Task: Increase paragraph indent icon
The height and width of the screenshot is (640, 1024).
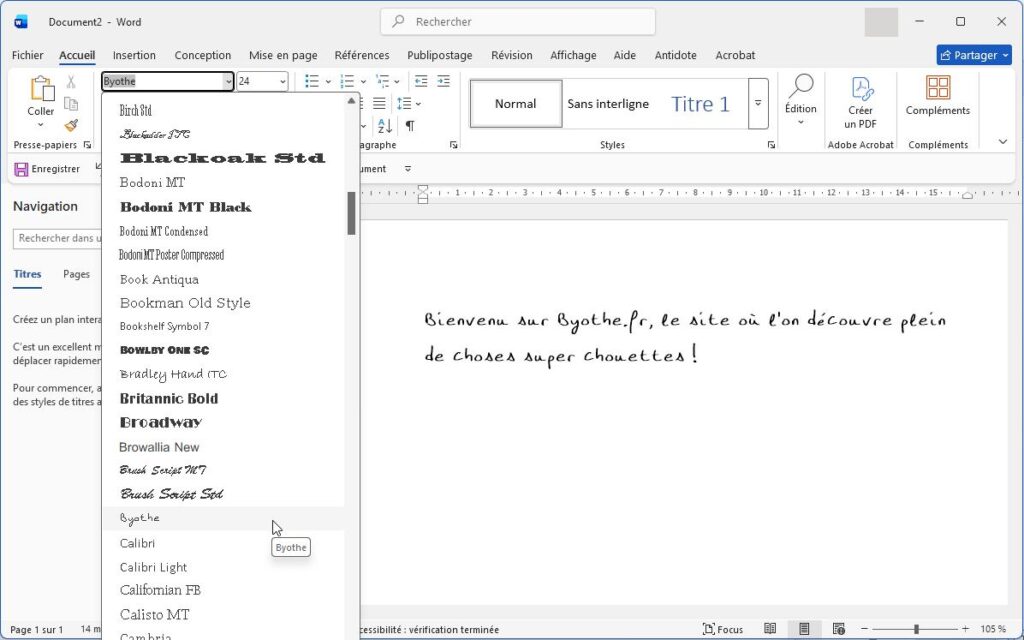Action: pyautogui.click(x=443, y=81)
